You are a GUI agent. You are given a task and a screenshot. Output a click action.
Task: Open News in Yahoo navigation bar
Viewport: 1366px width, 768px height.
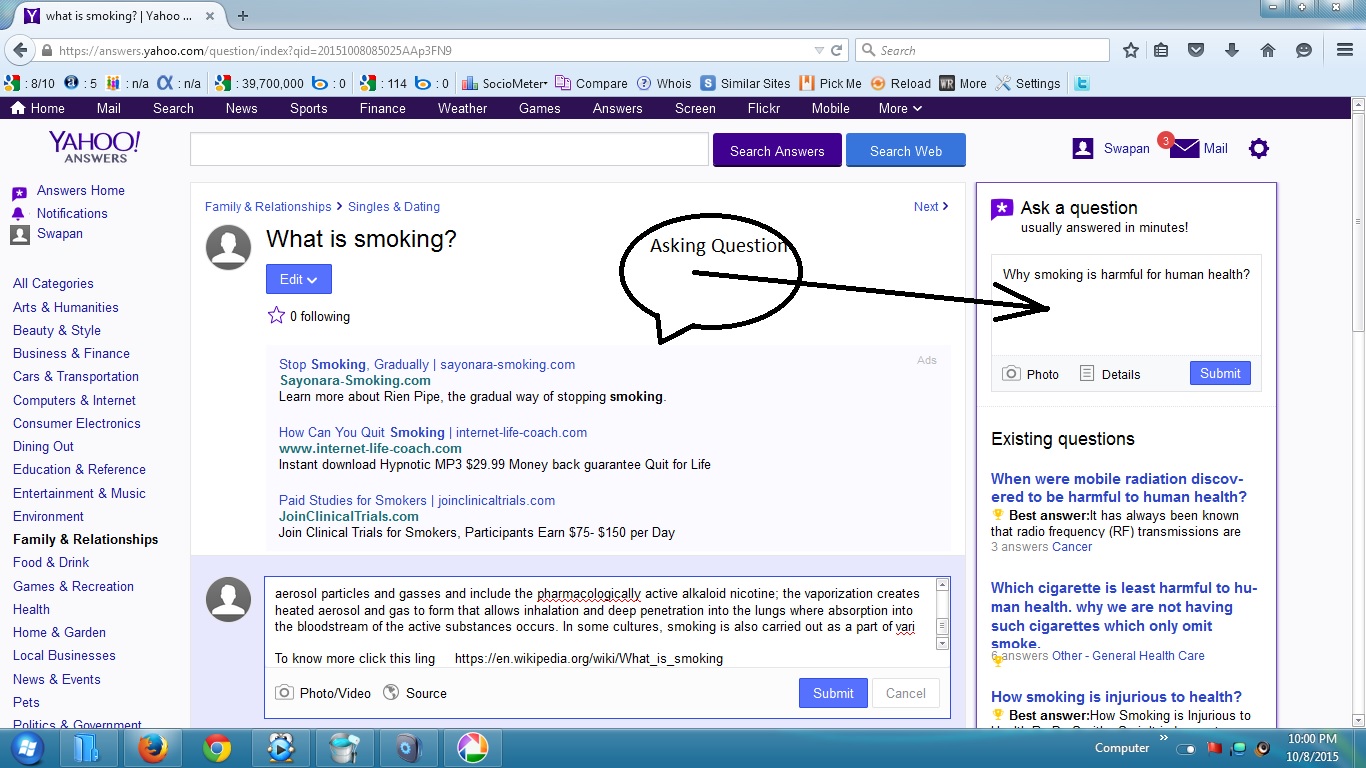[241, 108]
